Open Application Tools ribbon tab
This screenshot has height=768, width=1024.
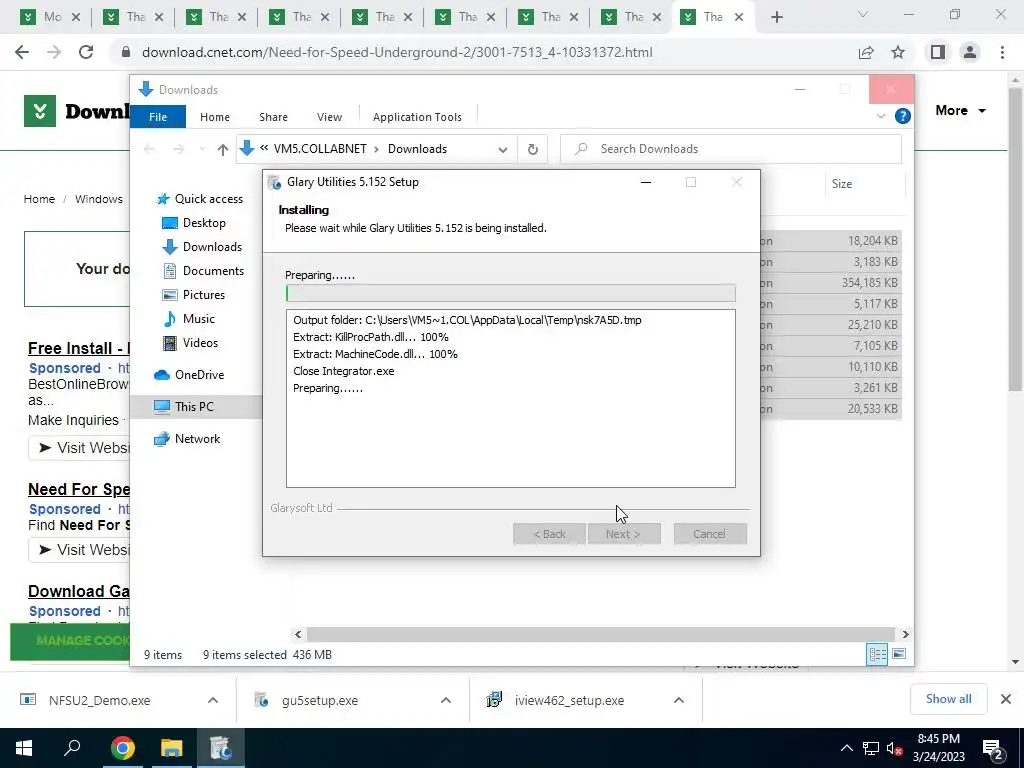(x=417, y=117)
